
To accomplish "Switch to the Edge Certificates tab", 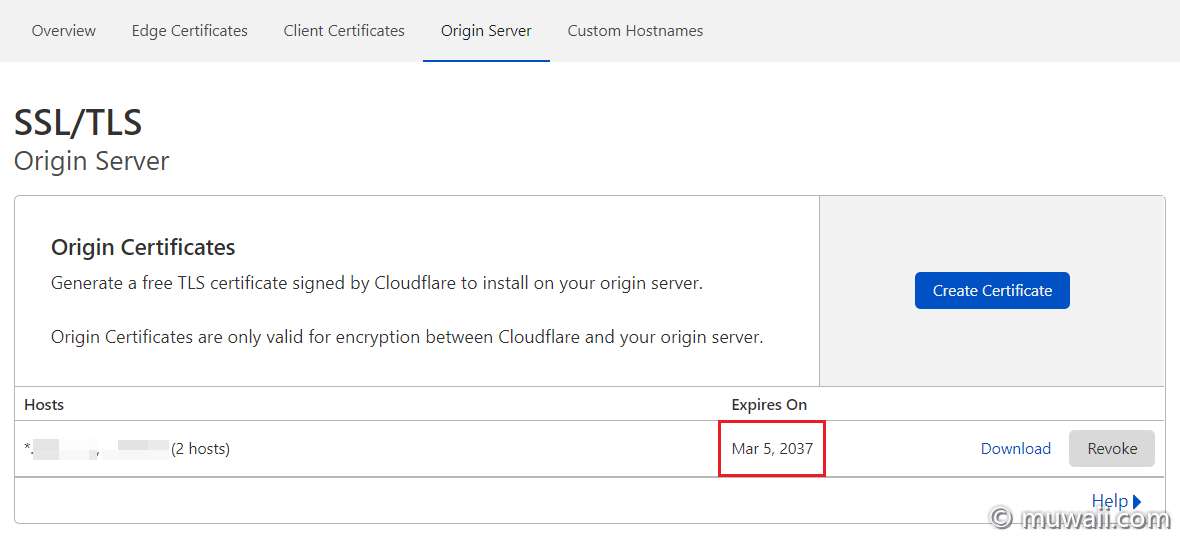I will [190, 31].
